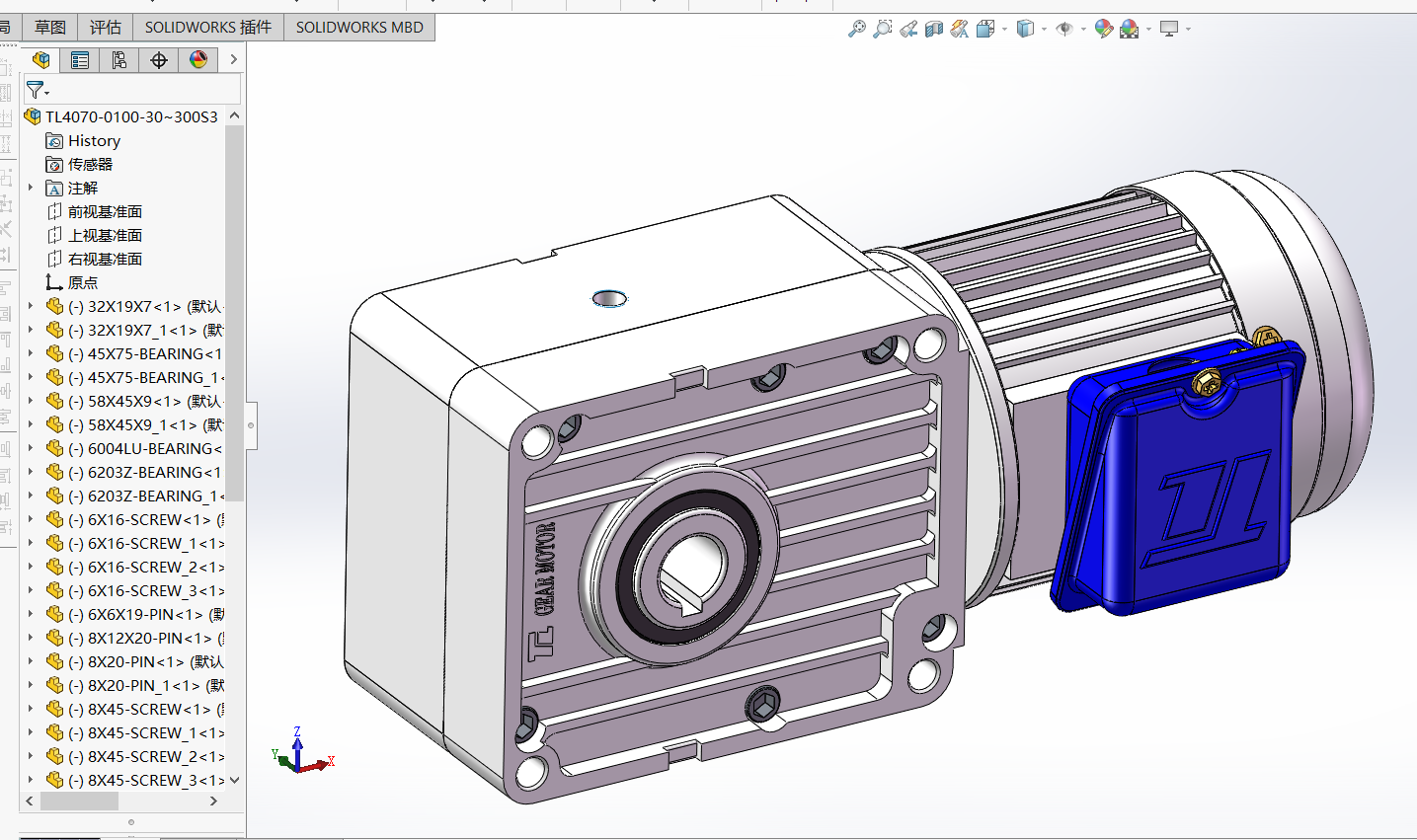Click the View Settings monitor icon
Viewport: 1417px width, 840px height.
tap(1169, 29)
